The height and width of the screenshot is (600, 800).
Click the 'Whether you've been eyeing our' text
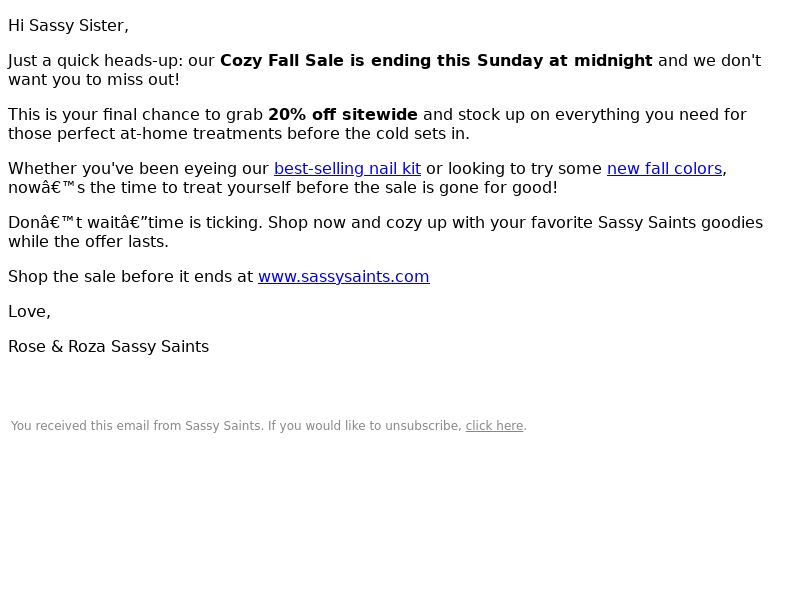138,168
